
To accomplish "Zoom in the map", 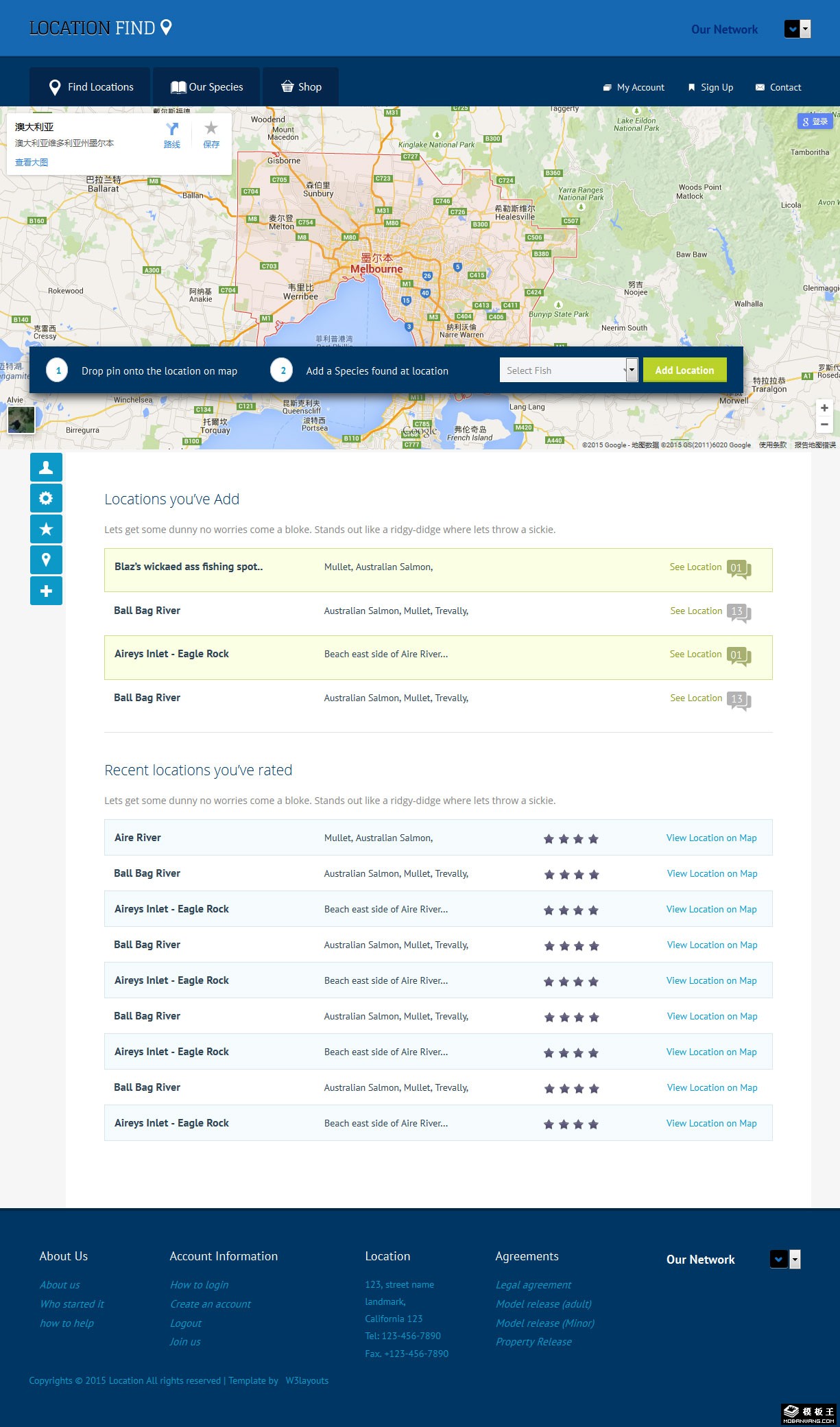I will pyautogui.click(x=824, y=408).
